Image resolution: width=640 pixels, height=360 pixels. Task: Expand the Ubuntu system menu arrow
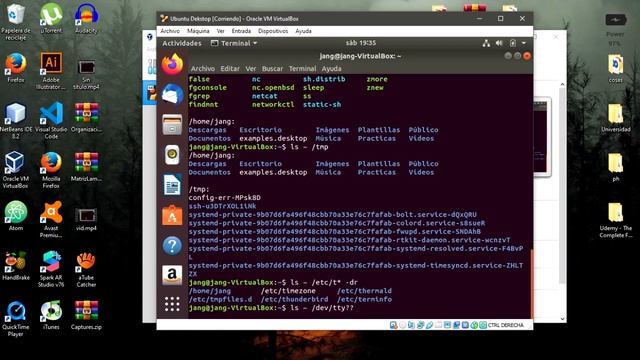(x=524, y=43)
